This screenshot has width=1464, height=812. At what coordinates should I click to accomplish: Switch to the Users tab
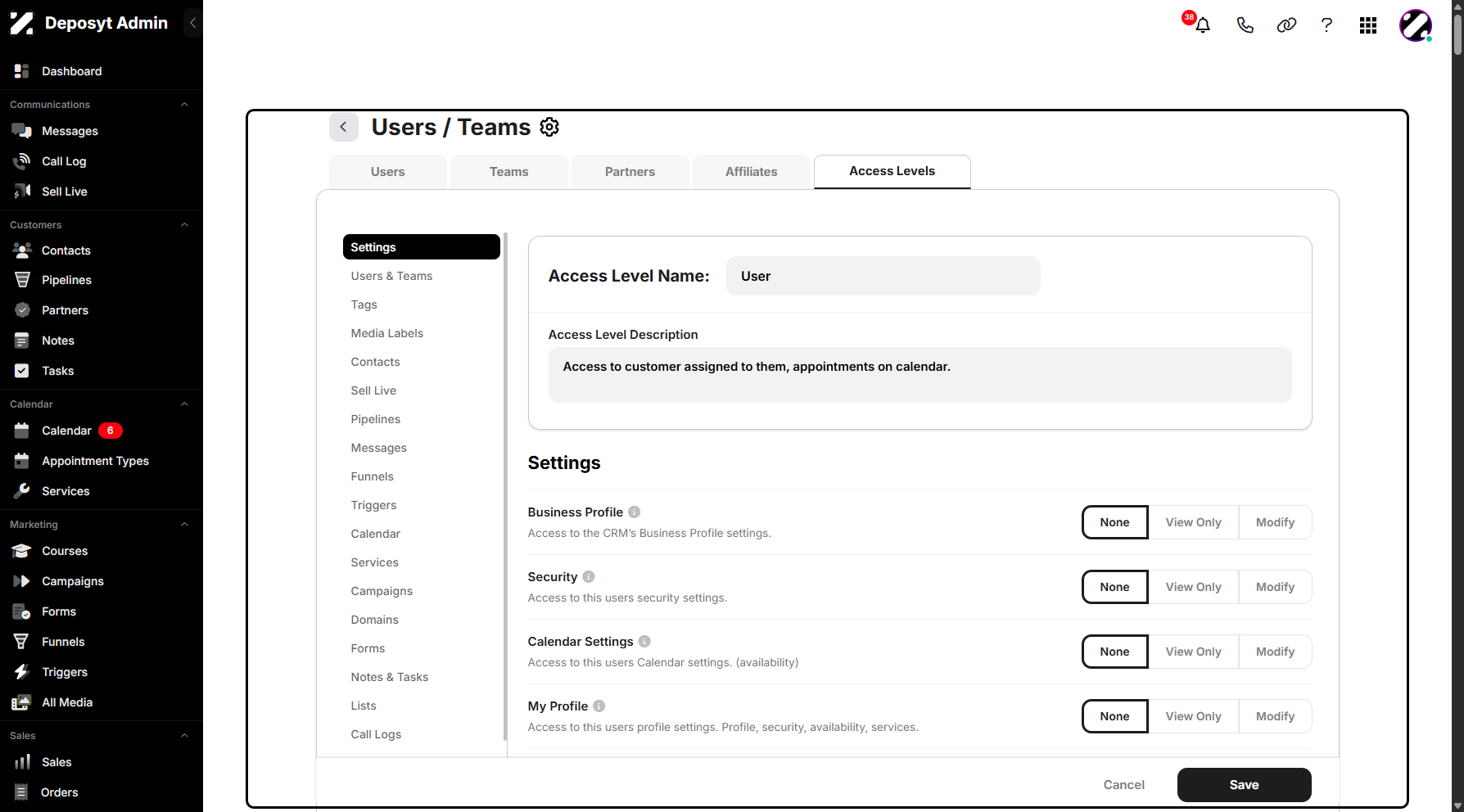pyautogui.click(x=387, y=172)
